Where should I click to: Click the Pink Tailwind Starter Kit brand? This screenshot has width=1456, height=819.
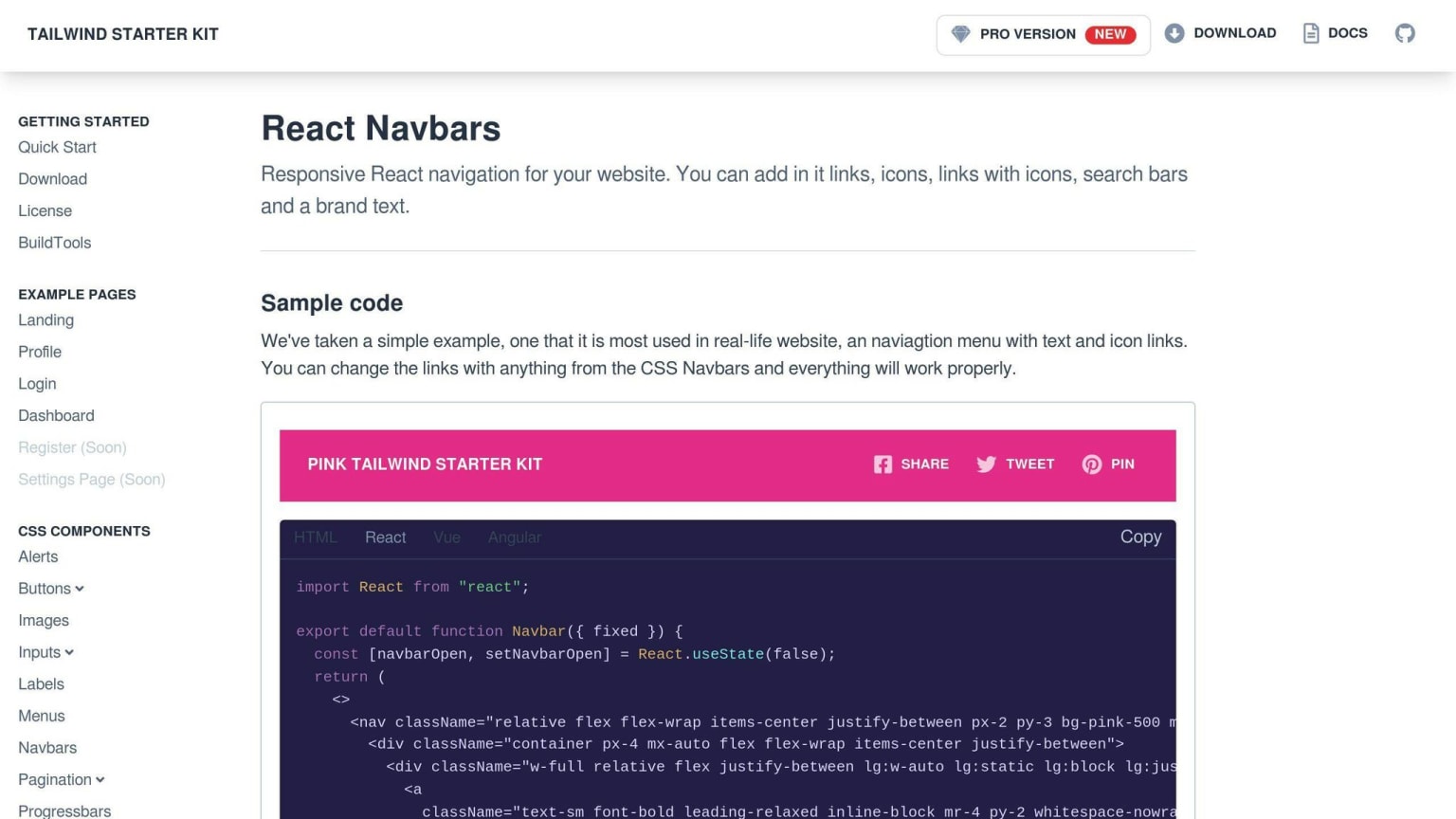tap(425, 464)
